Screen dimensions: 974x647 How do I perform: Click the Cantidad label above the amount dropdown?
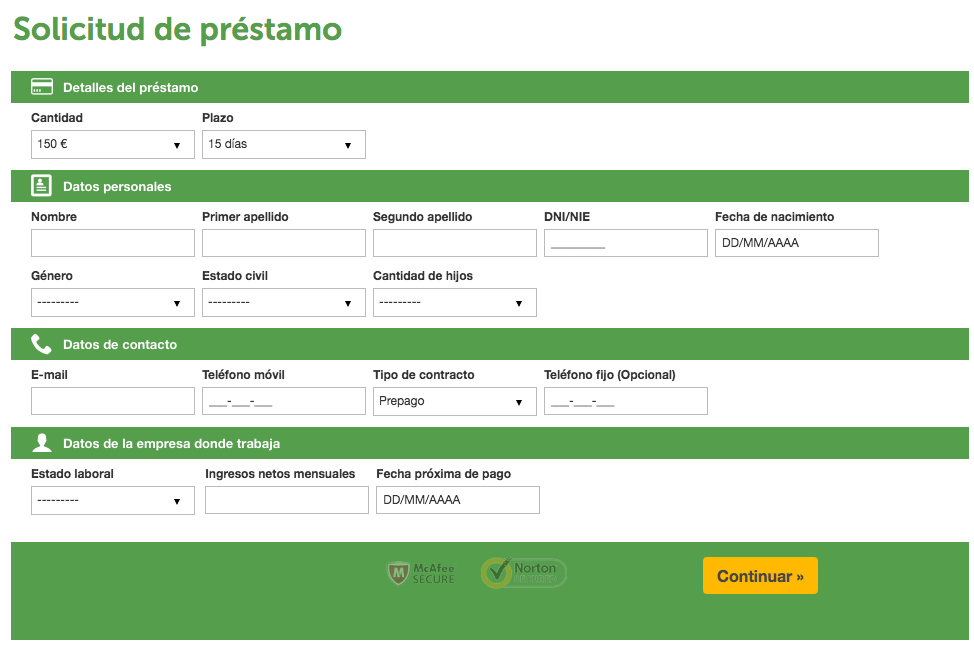point(57,117)
